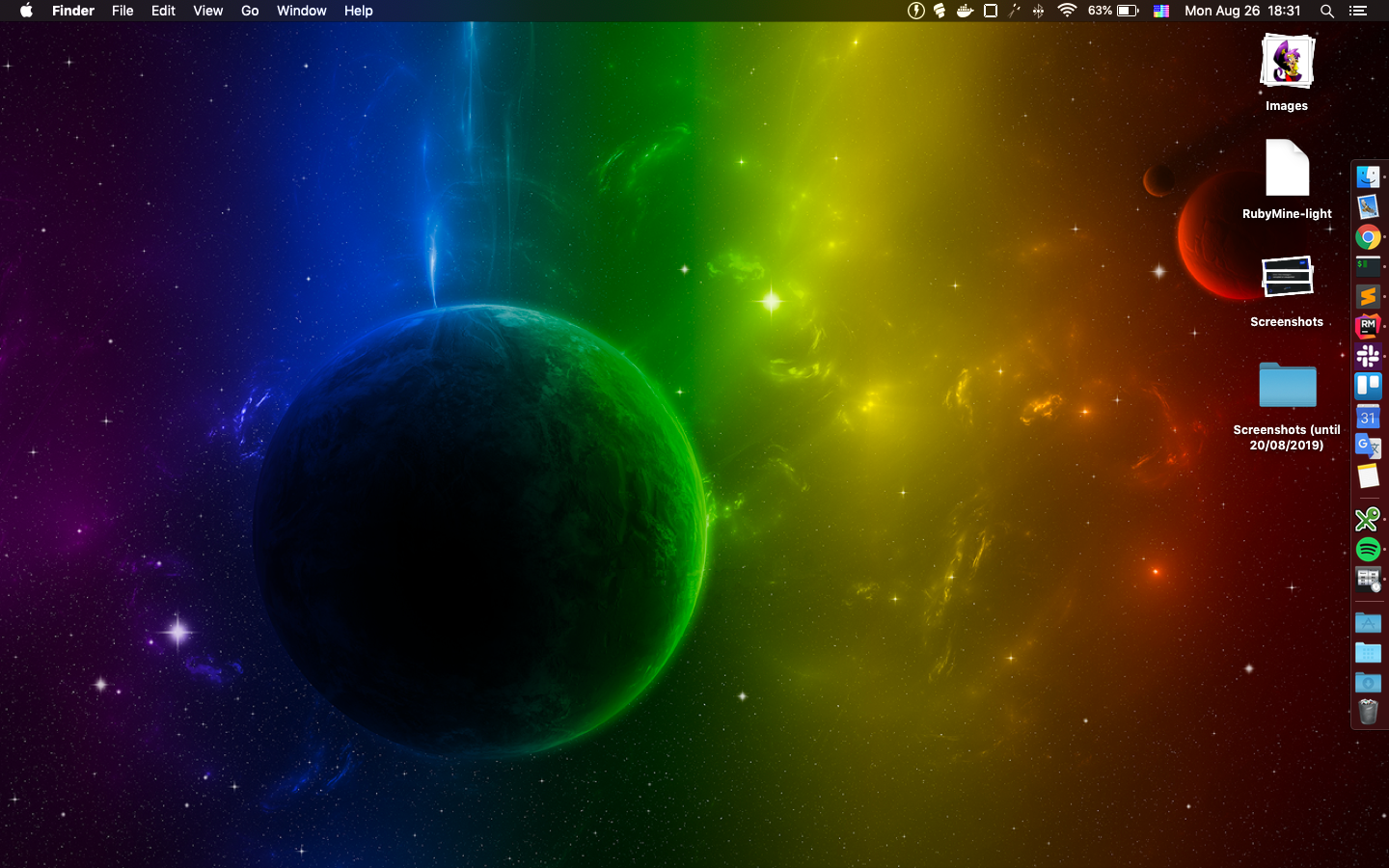This screenshot has height=868, width=1389.
Task: Open the battery 63% status menu
Action: (1113, 11)
